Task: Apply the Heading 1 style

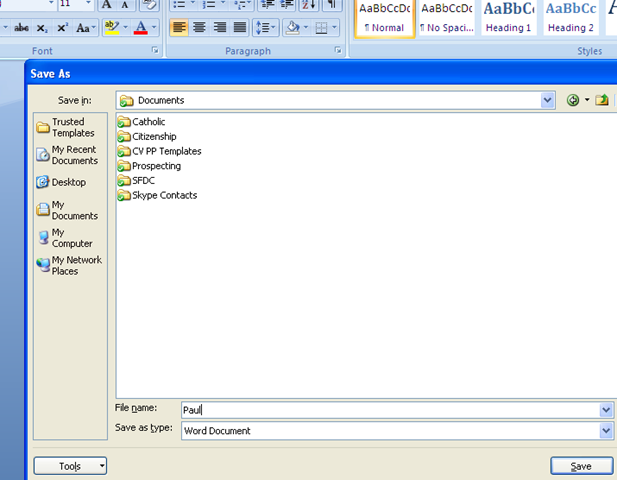Action: [x=509, y=18]
